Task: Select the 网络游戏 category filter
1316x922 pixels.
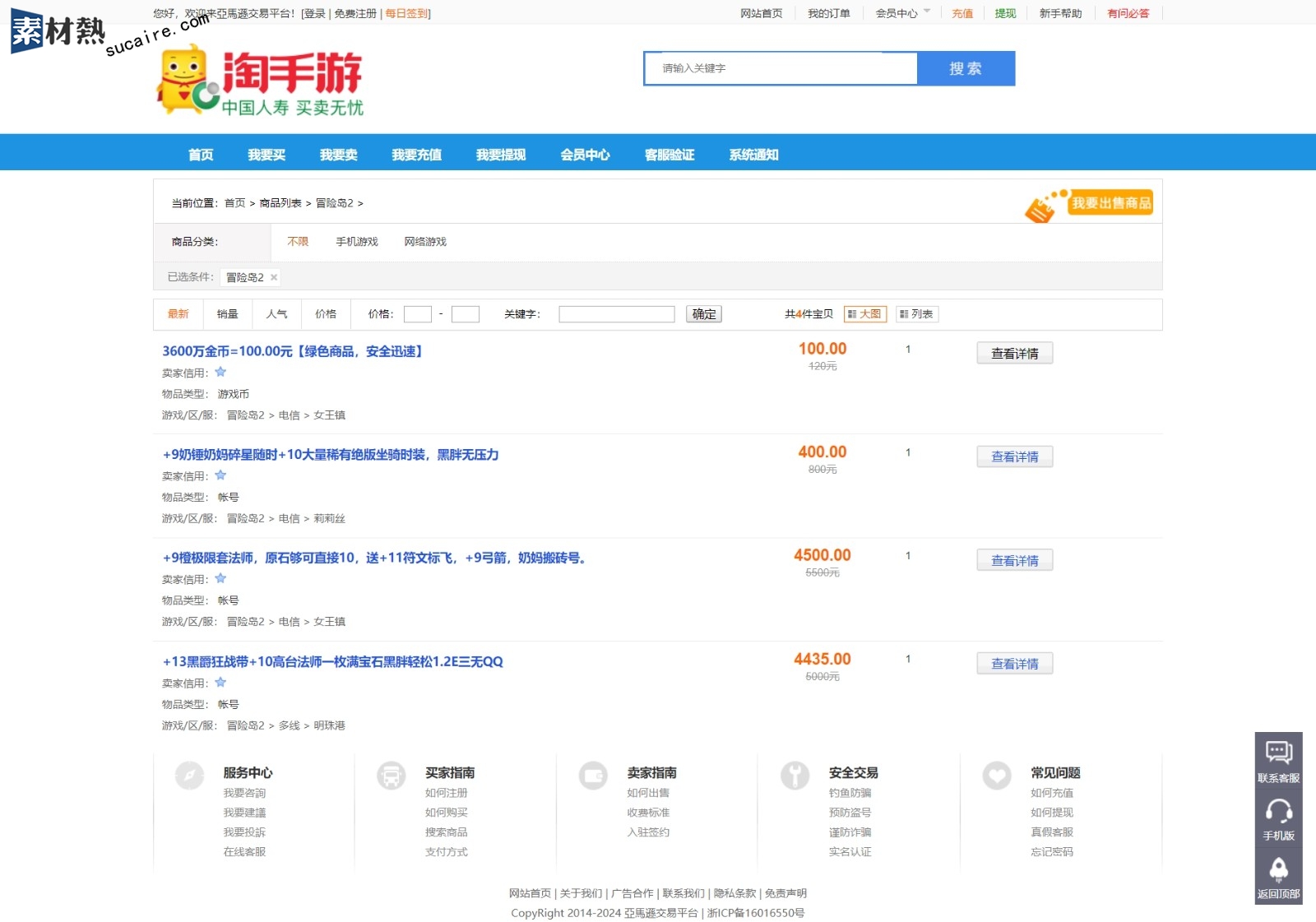Action: (425, 242)
